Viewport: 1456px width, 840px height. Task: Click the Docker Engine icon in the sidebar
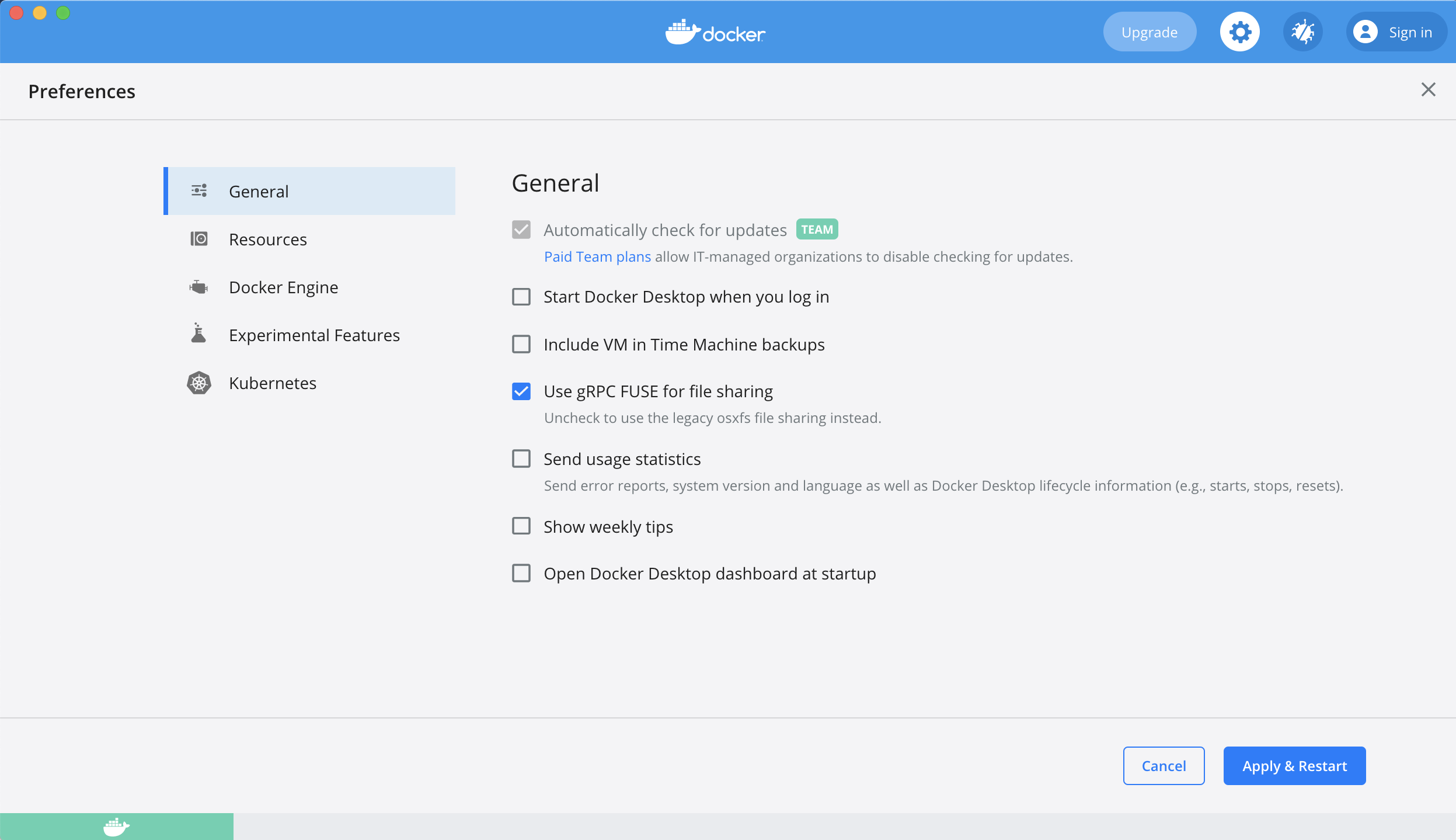click(x=199, y=287)
